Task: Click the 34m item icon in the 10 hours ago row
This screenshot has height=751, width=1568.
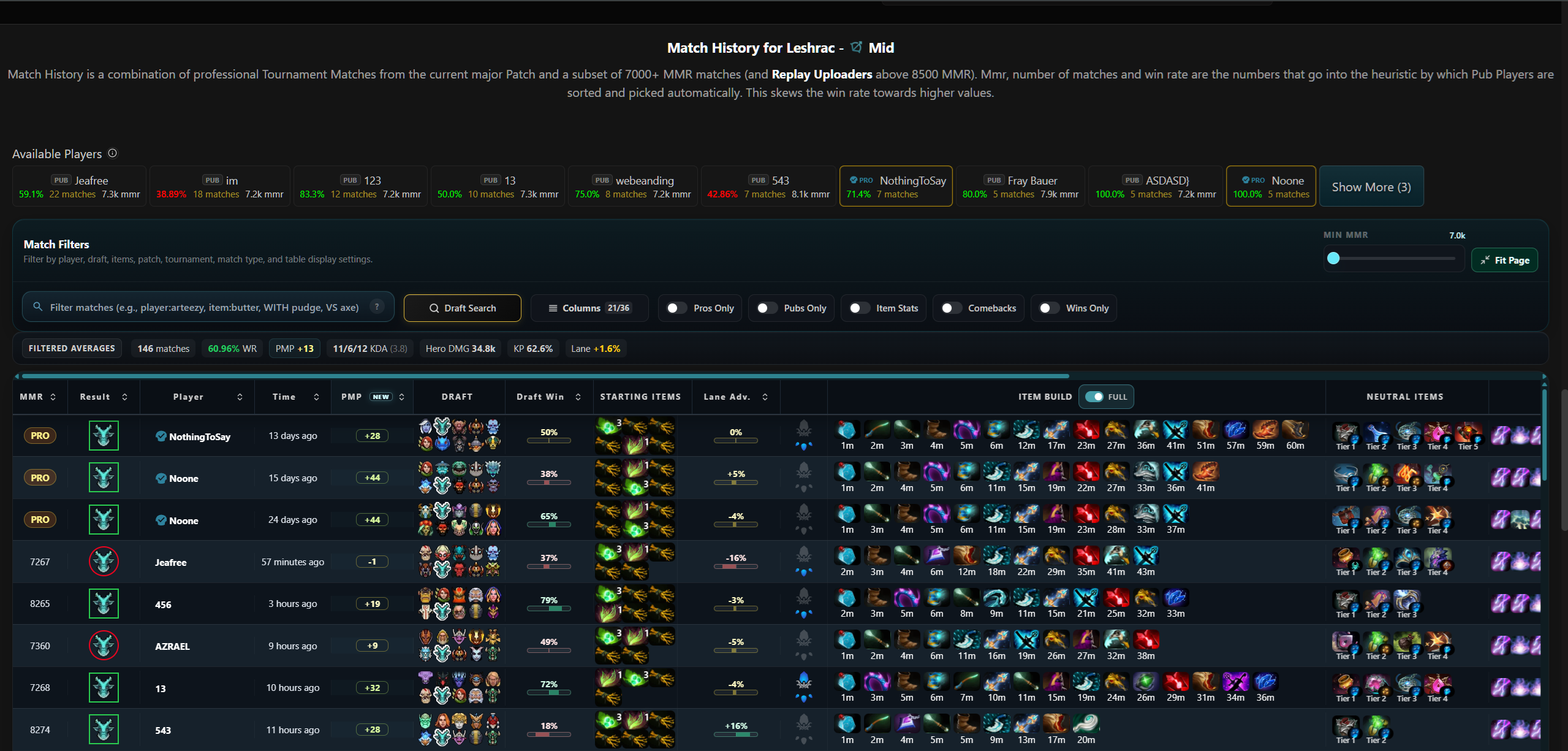Action: click(x=1235, y=682)
